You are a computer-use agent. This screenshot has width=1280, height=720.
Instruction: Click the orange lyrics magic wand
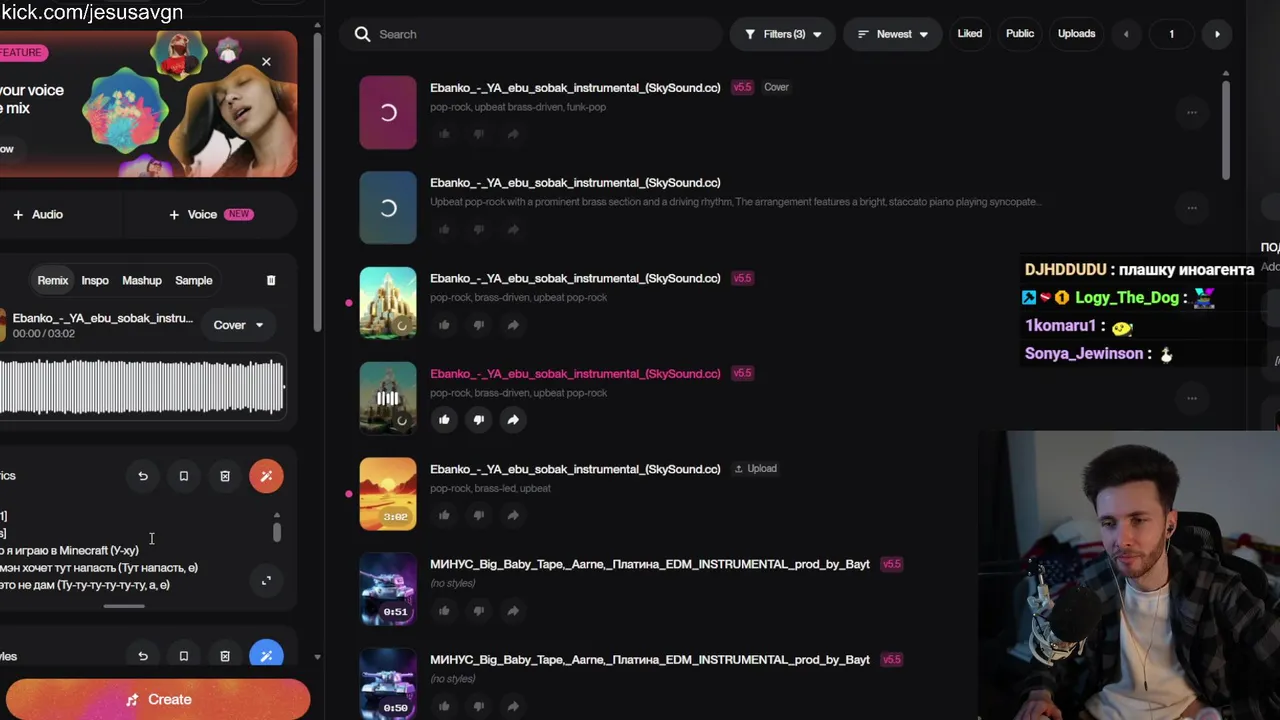(x=266, y=476)
